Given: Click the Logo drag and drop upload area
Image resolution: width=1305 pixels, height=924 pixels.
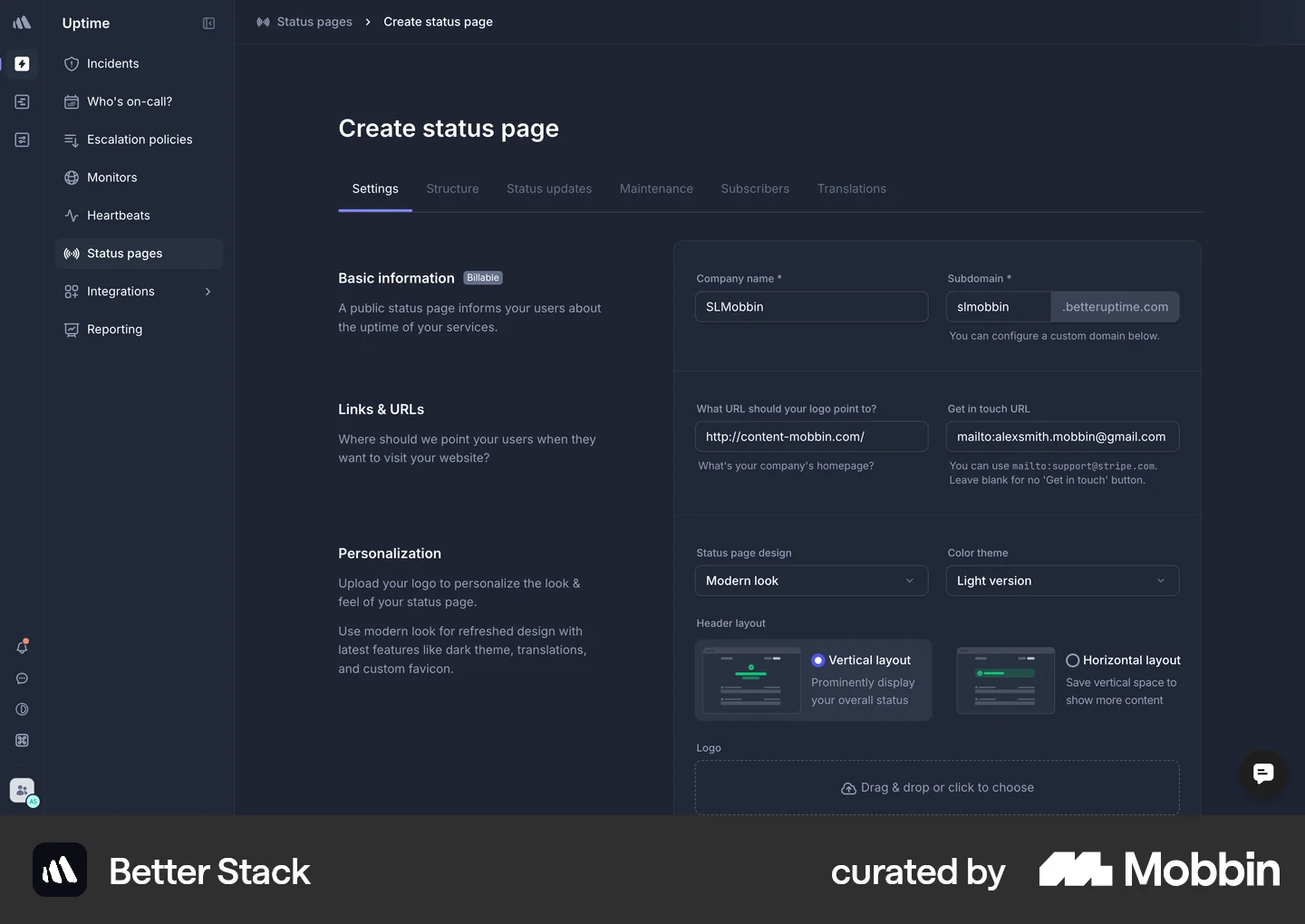Looking at the screenshot, I should (x=937, y=787).
